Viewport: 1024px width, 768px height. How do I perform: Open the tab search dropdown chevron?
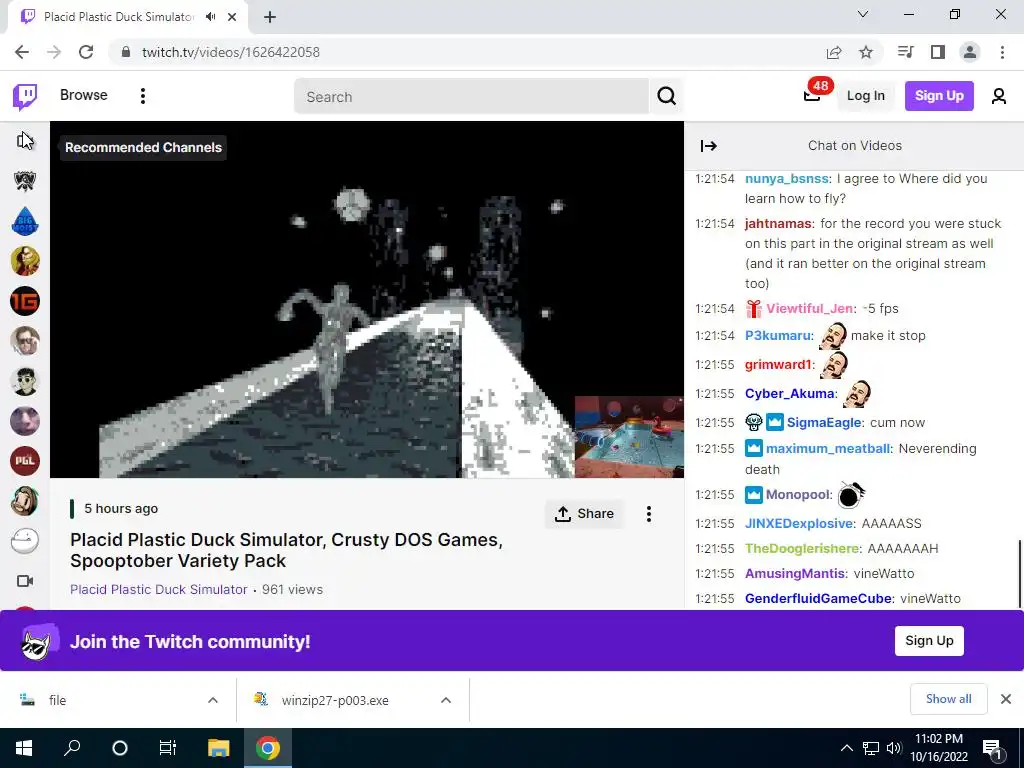tap(863, 14)
